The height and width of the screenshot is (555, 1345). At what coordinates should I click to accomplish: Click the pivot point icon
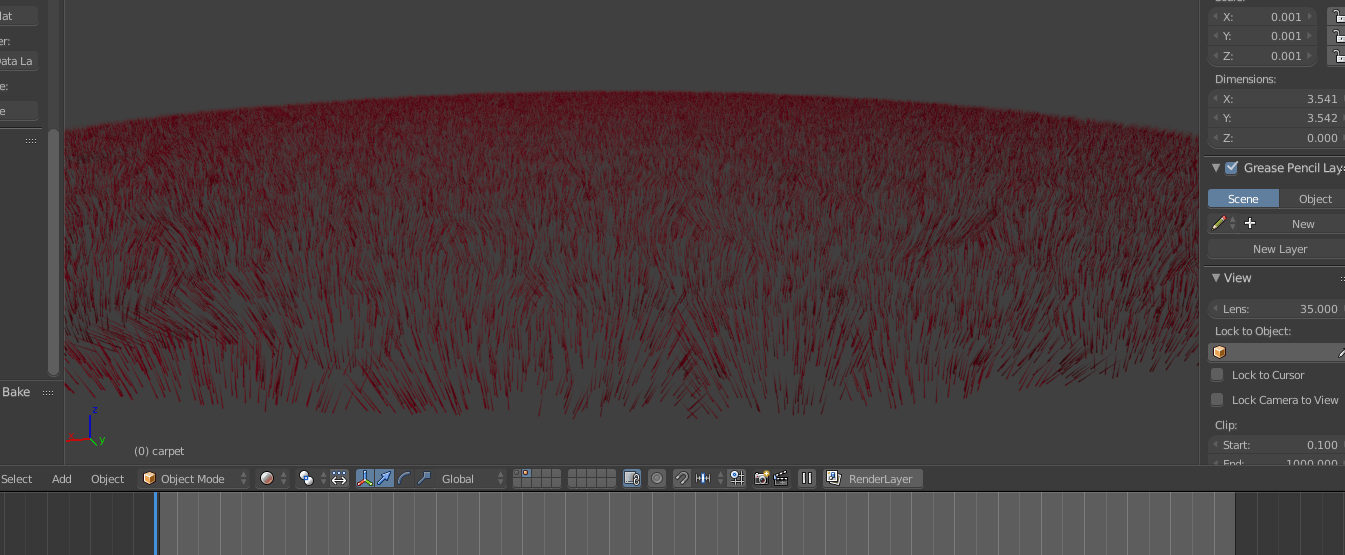point(307,479)
